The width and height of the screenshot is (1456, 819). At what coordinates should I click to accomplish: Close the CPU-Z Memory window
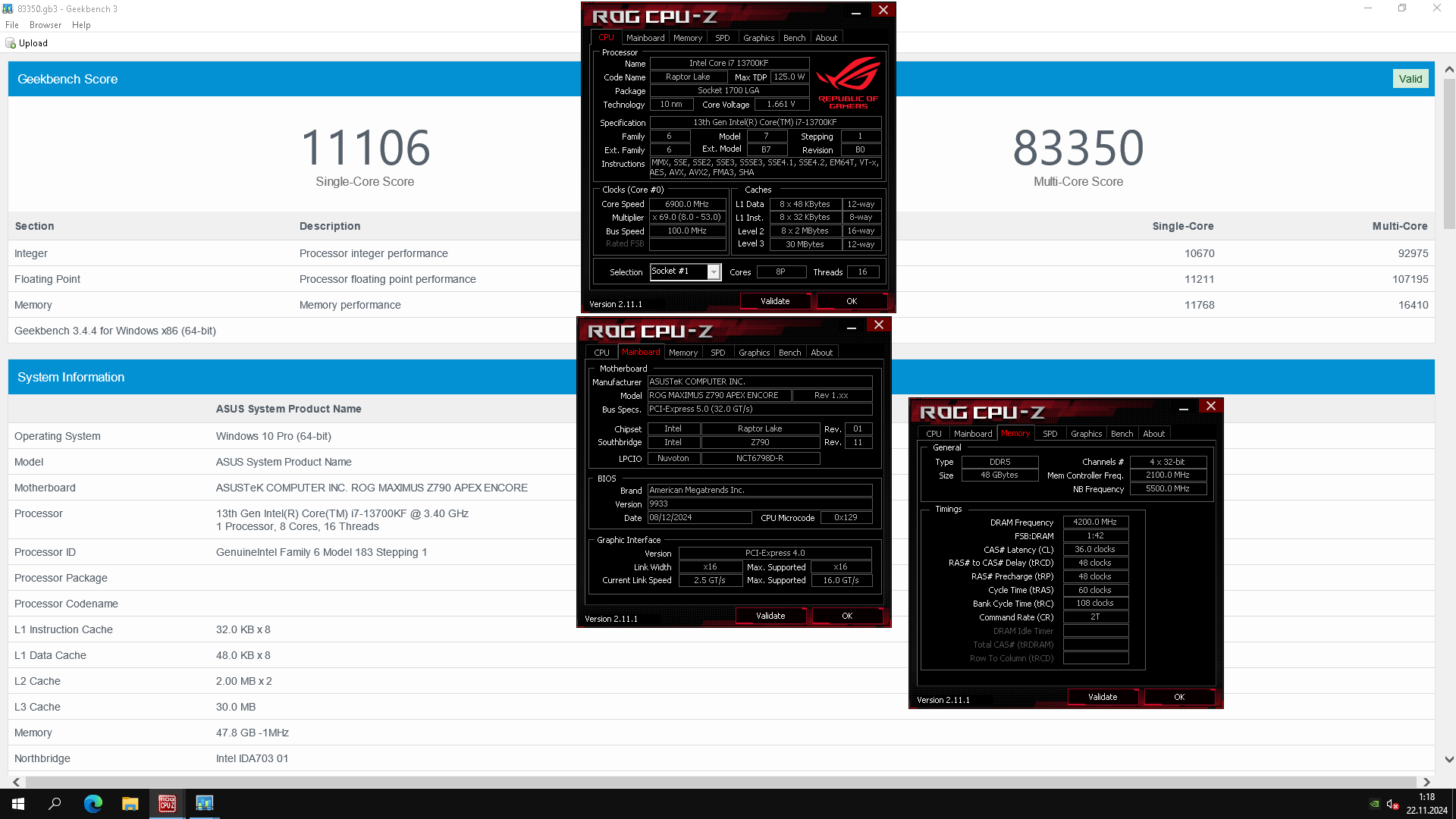coord(1211,406)
